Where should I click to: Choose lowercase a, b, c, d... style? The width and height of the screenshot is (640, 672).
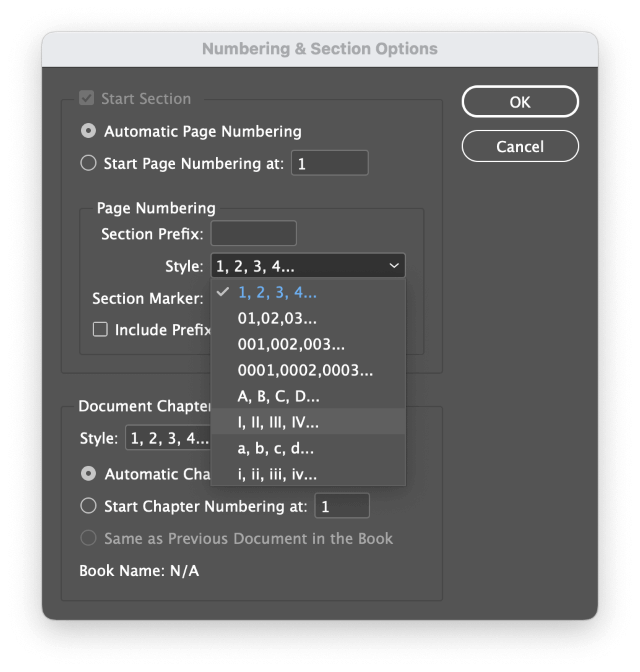click(x=276, y=449)
